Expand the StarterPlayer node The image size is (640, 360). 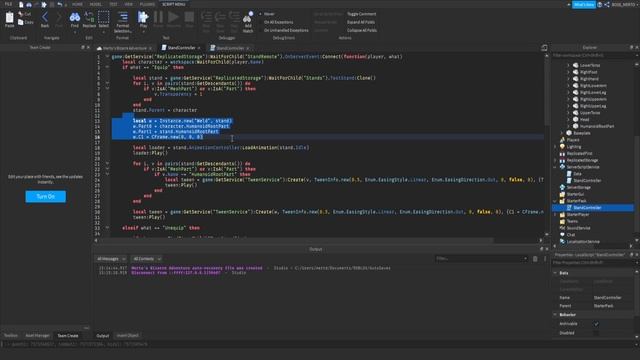[555, 214]
